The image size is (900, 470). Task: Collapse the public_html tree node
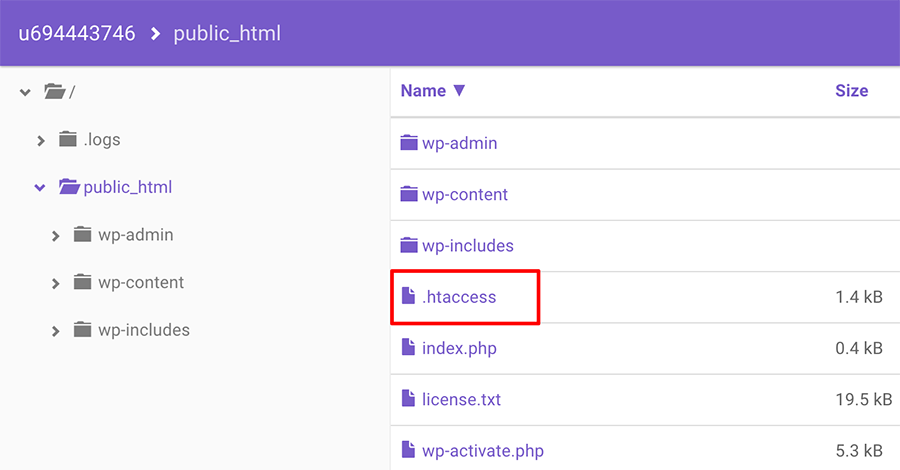point(40,187)
